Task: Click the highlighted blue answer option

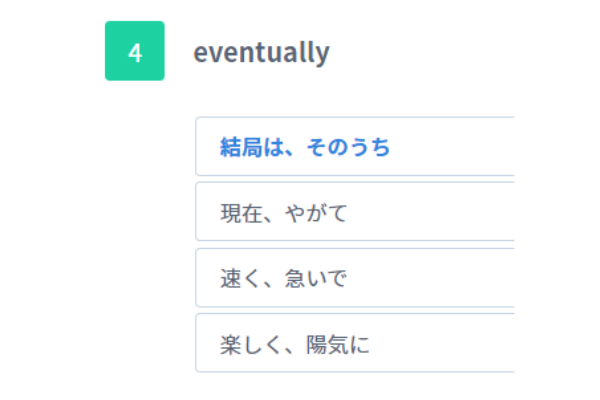Action: click(305, 148)
